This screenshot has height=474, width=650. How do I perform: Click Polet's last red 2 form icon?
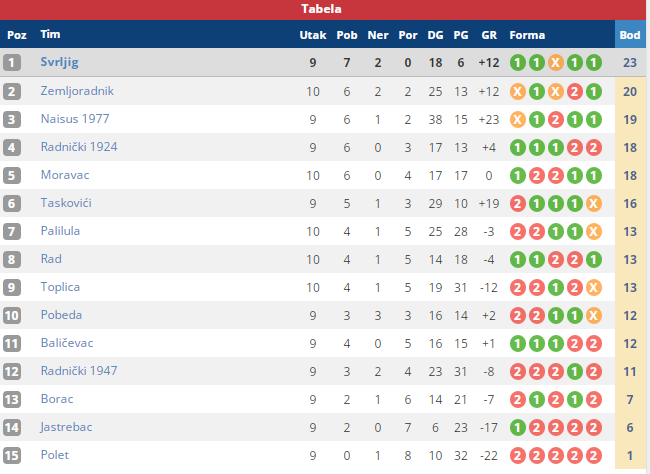[x=594, y=456]
